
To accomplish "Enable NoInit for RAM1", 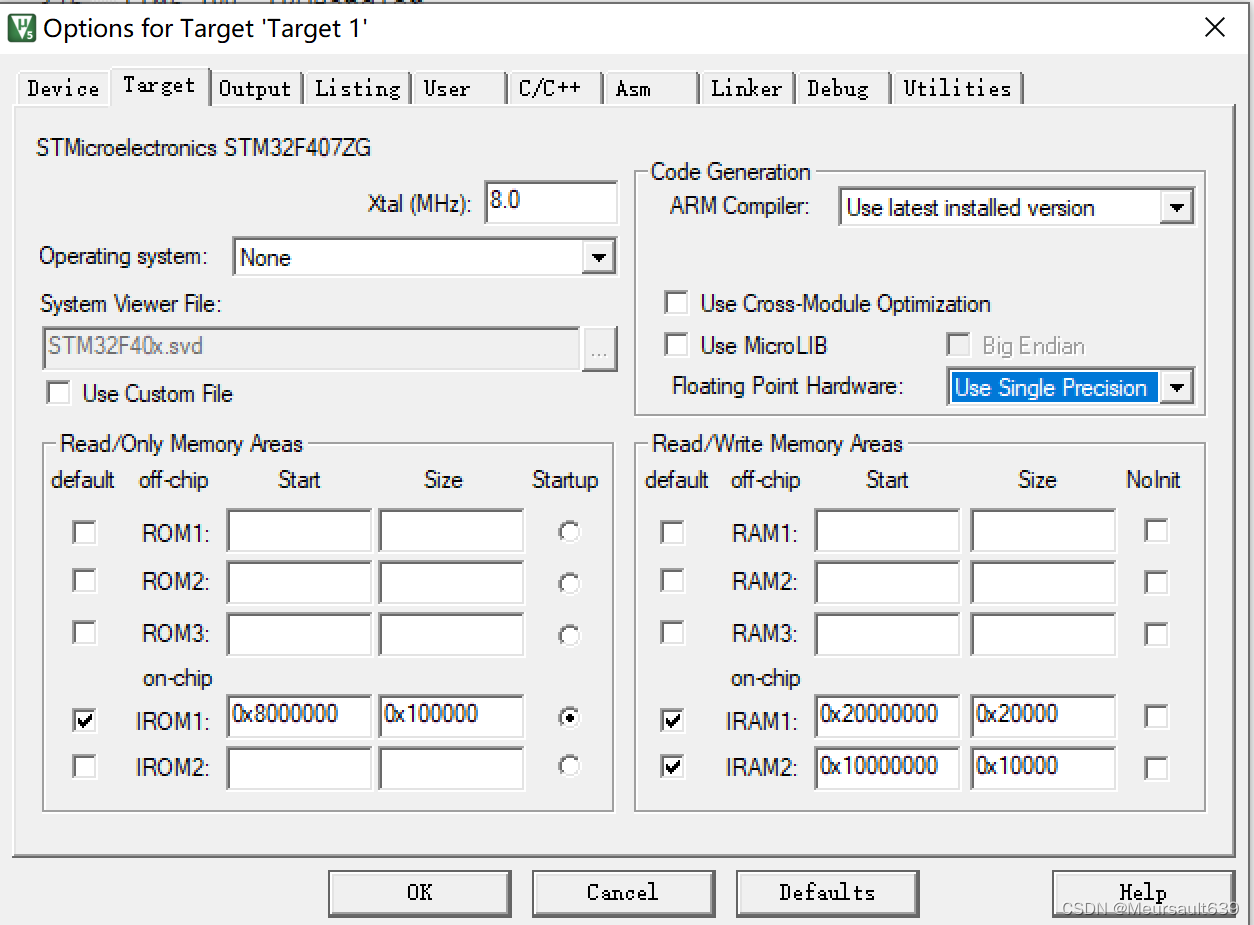I will [1156, 531].
